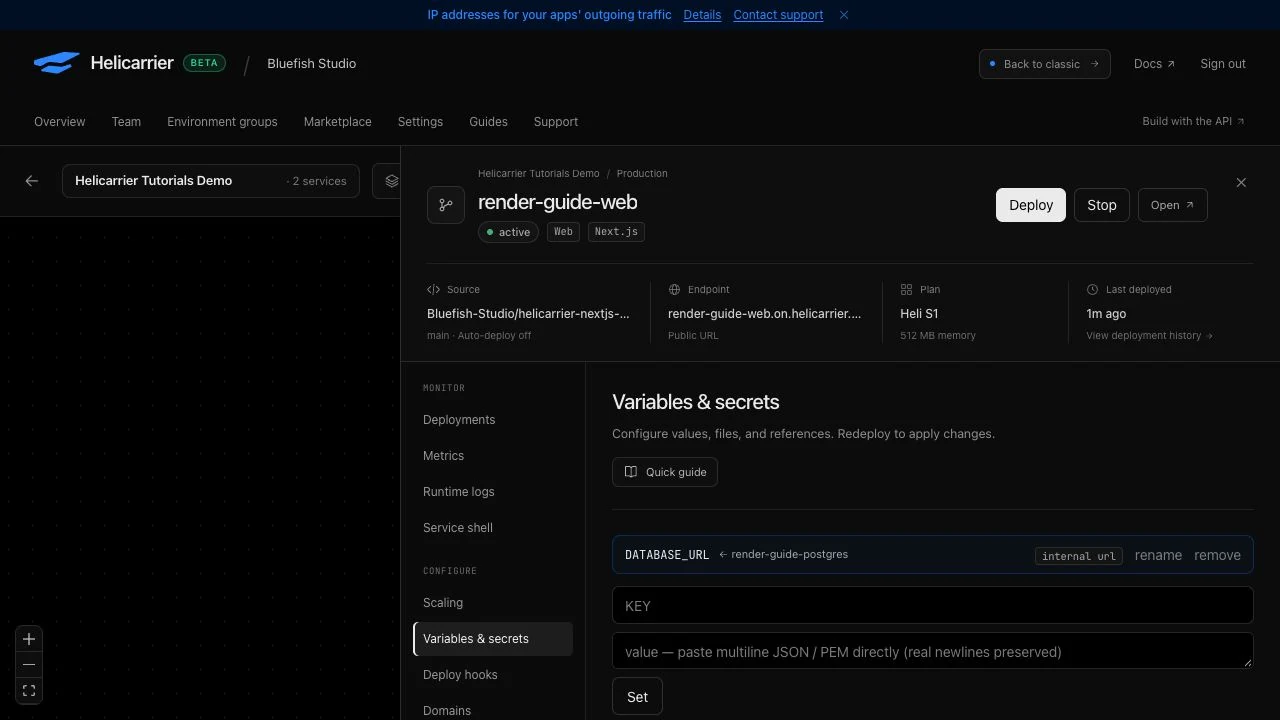
Task: Click the Helicarrier logo icon
Action: click(x=56, y=63)
